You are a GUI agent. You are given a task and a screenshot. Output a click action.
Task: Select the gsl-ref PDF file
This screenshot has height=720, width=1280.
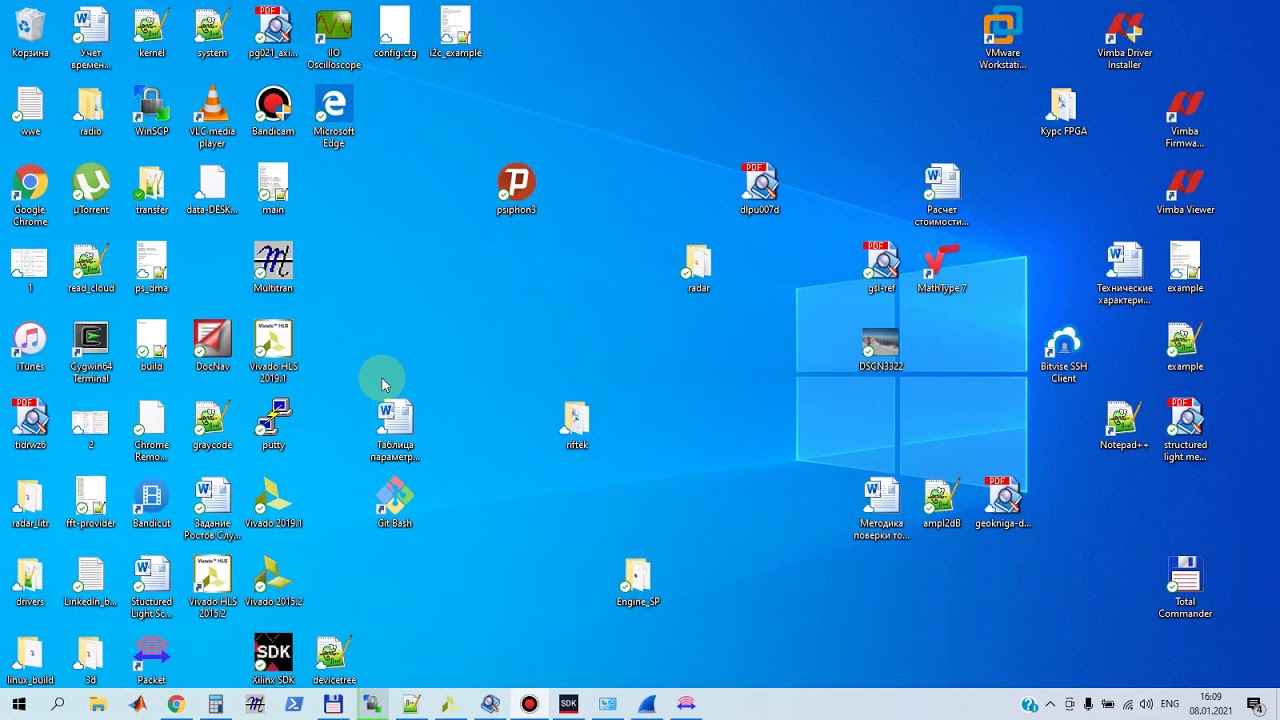pos(881,267)
